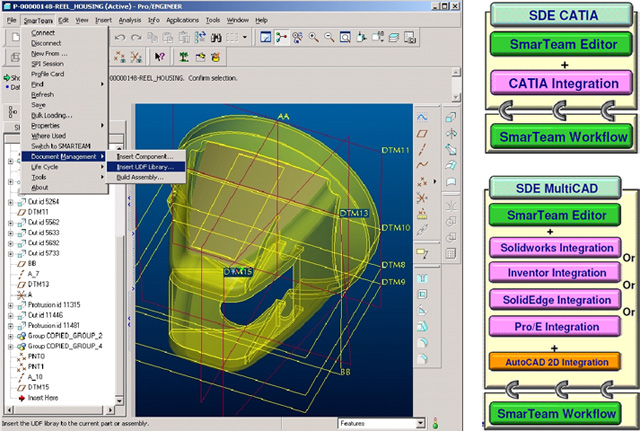Select the Datum Curve tool
Viewport: 640px width, 431px height.
(422, 165)
